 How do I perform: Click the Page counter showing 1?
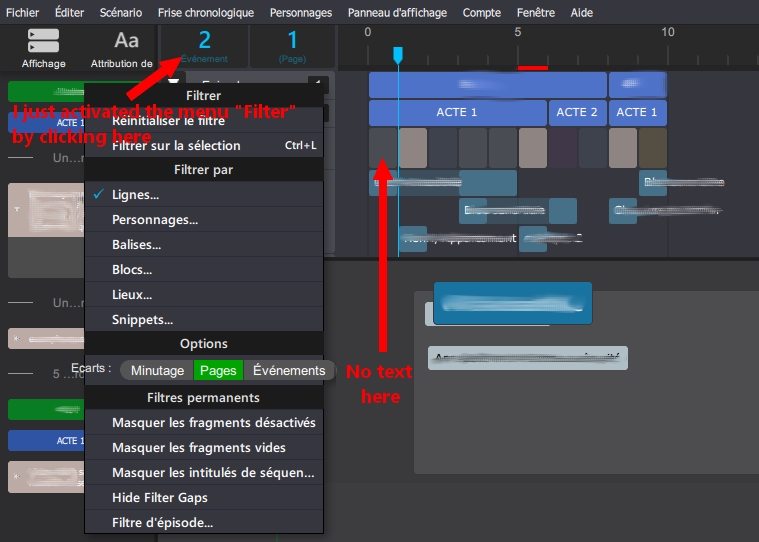(292, 46)
